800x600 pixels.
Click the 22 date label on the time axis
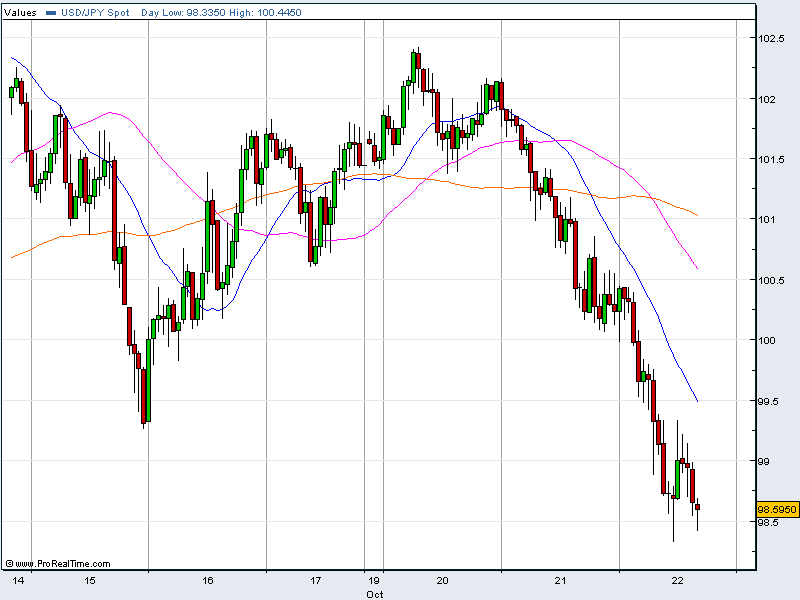[x=677, y=580]
